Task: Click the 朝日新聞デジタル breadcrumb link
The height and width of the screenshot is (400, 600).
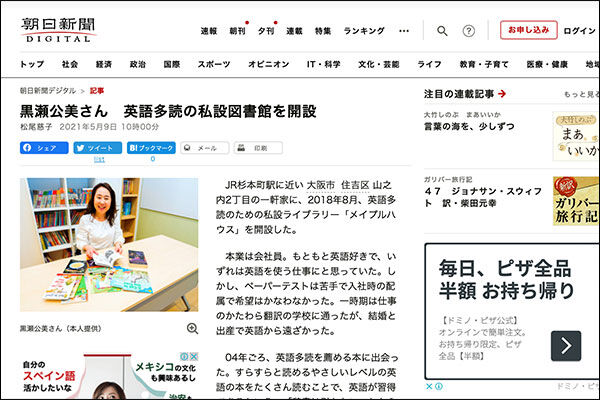Action: pyautogui.click(x=48, y=91)
